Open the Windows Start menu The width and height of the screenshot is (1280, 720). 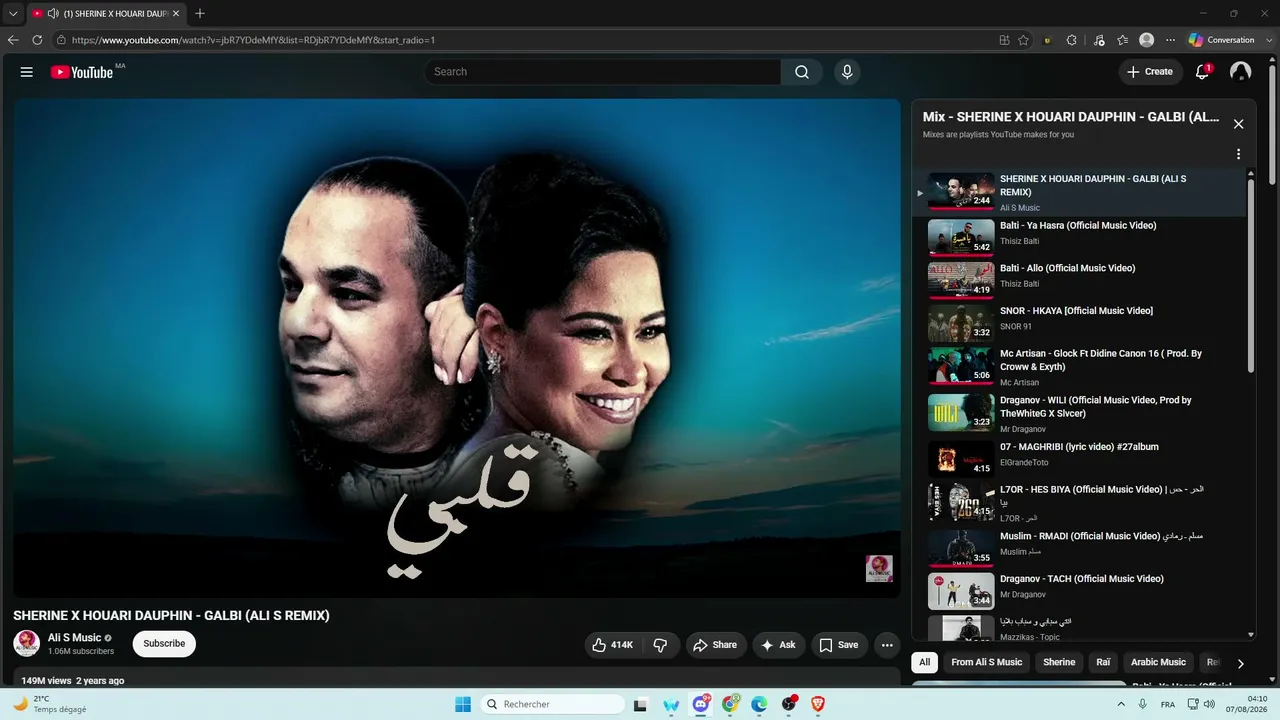click(x=463, y=704)
